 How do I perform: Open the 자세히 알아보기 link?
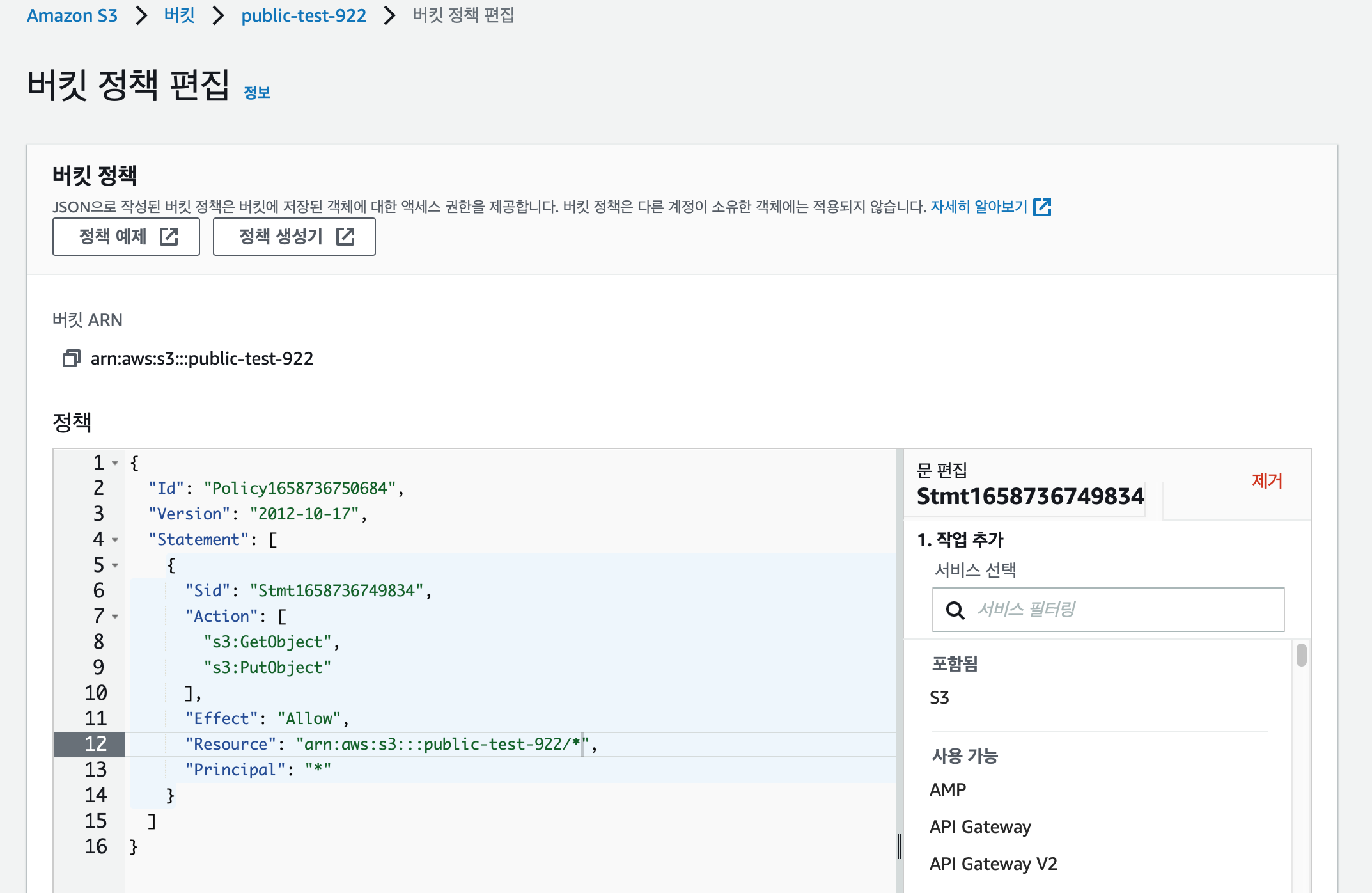point(978,207)
